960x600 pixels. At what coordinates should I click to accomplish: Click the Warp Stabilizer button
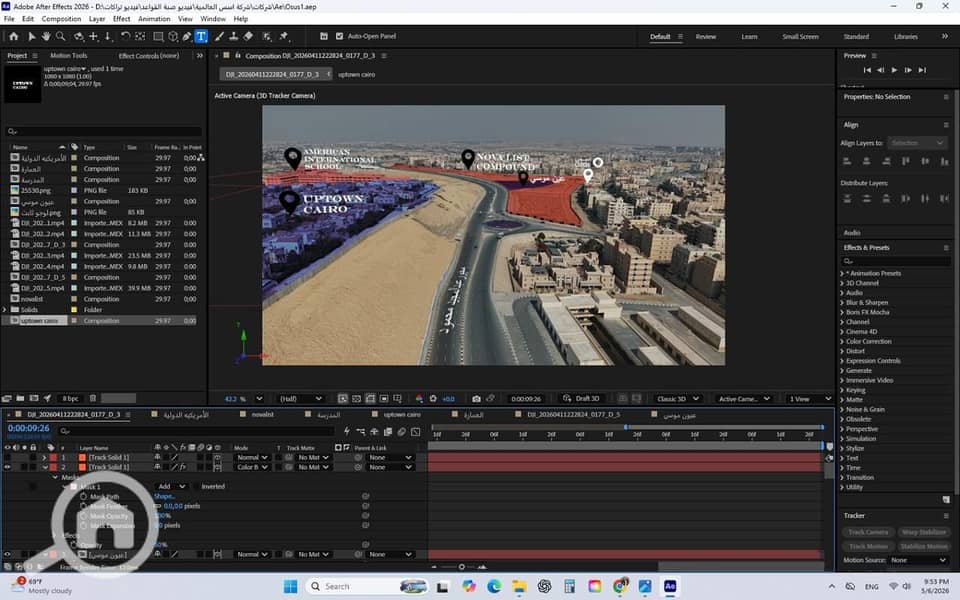click(923, 532)
